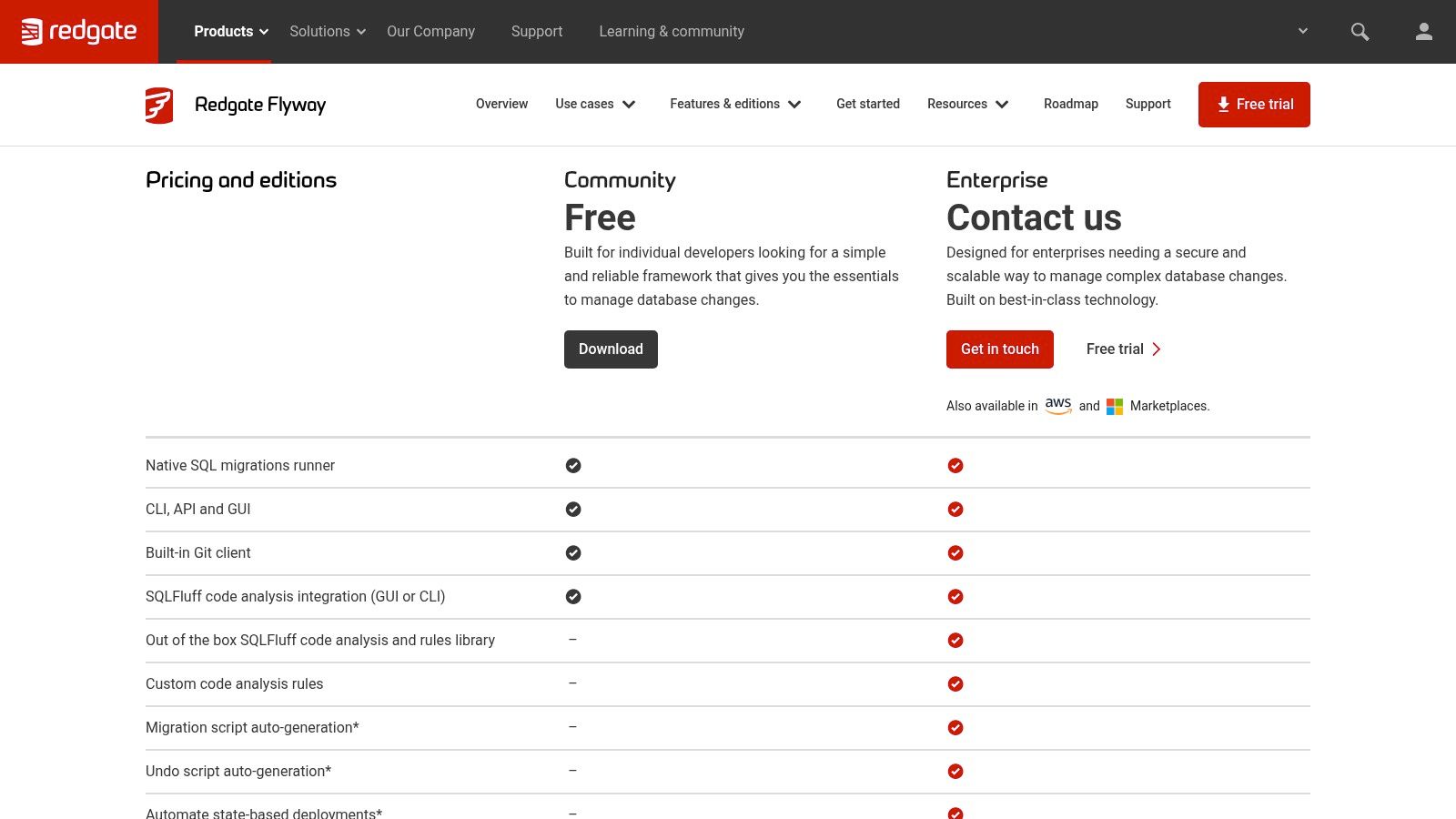Click the 'Contact us' price heading
1456x819 pixels.
tap(1034, 218)
